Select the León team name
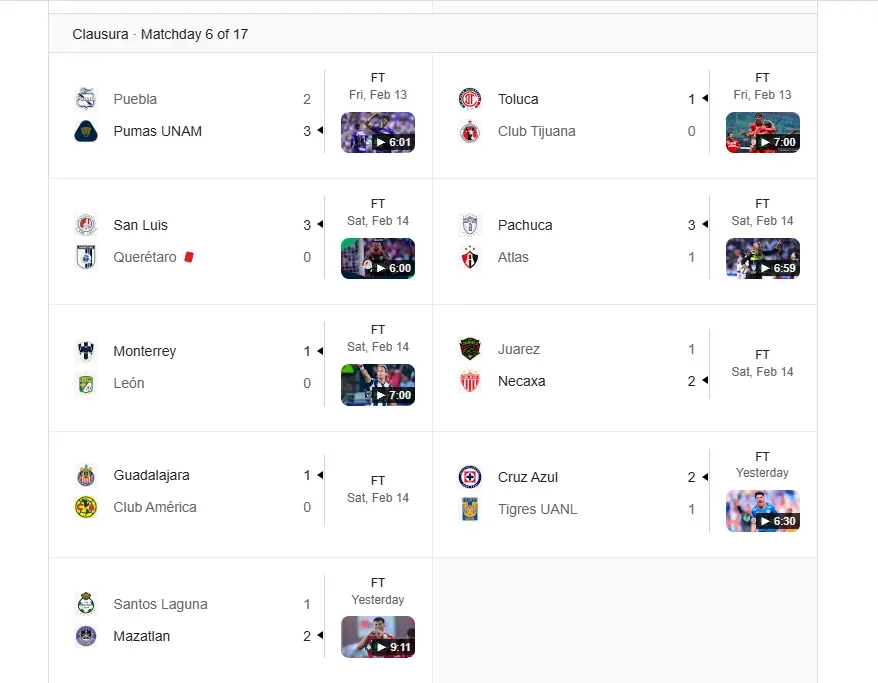The width and height of the screenshot is (878, 683). point(129,383)
